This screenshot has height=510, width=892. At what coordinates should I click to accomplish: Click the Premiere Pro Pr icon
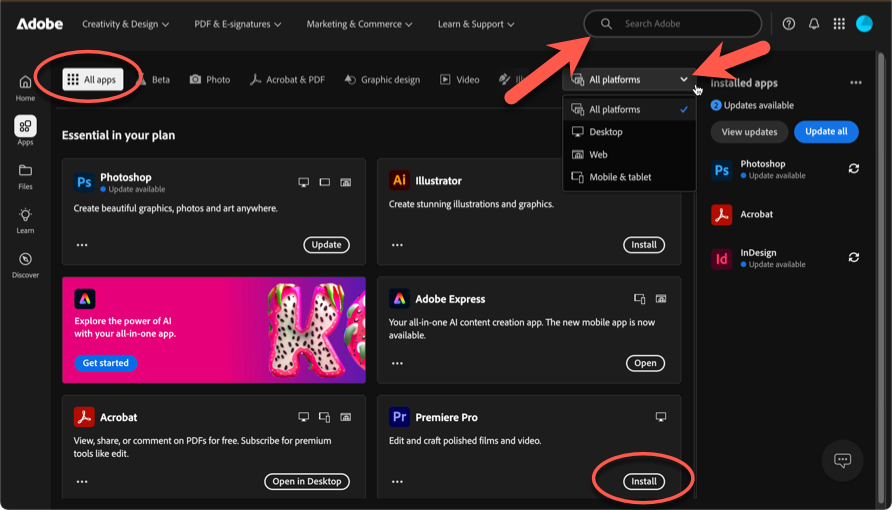pyautogui.click(x=399, y=417)
